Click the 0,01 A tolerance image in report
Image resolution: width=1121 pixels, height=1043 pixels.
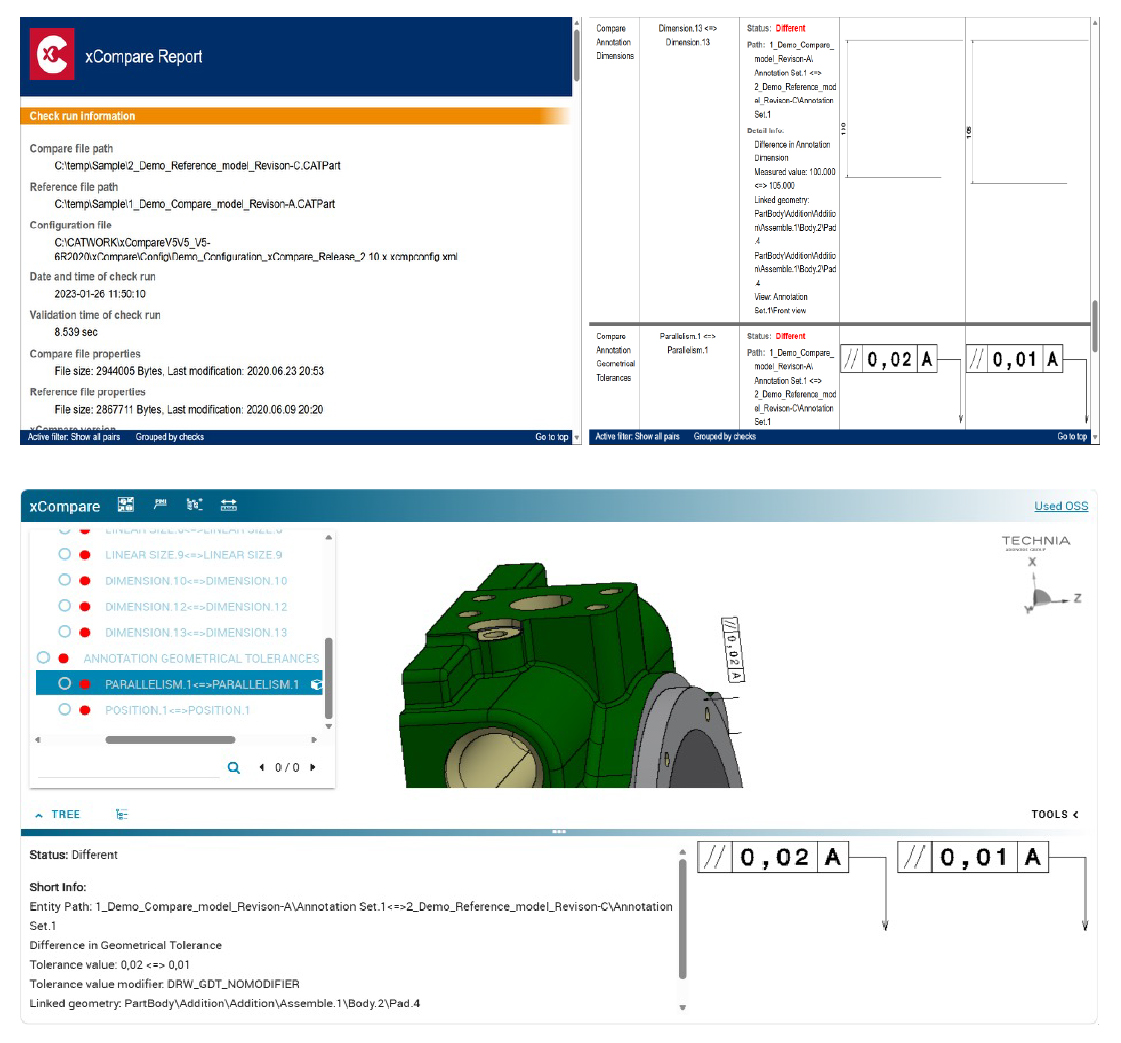(1014, 359)
